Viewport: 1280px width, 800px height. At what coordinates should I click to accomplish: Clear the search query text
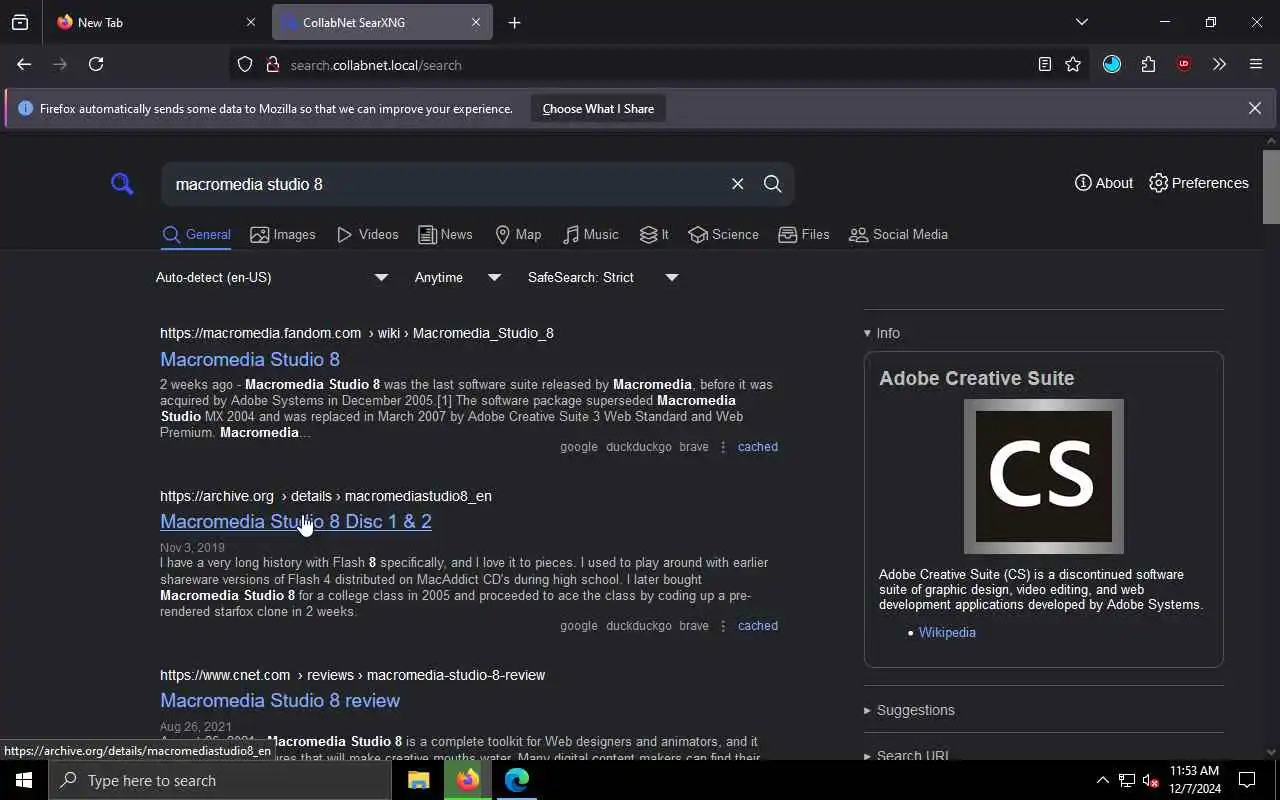pos(737,184)
